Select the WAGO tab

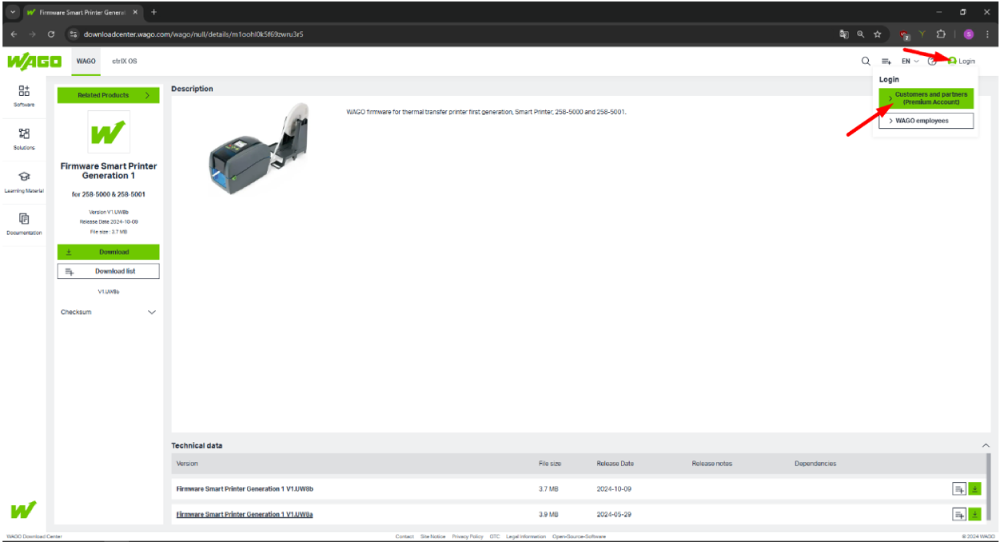pos(86,61)
